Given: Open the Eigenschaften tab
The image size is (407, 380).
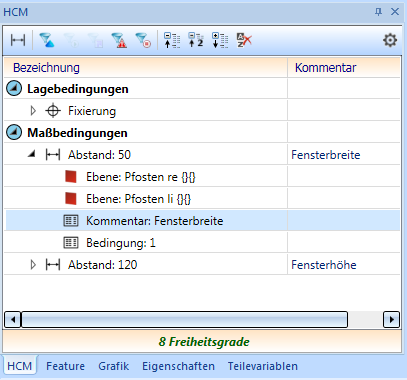Looking at the screenshot, I should pos(178,366).
